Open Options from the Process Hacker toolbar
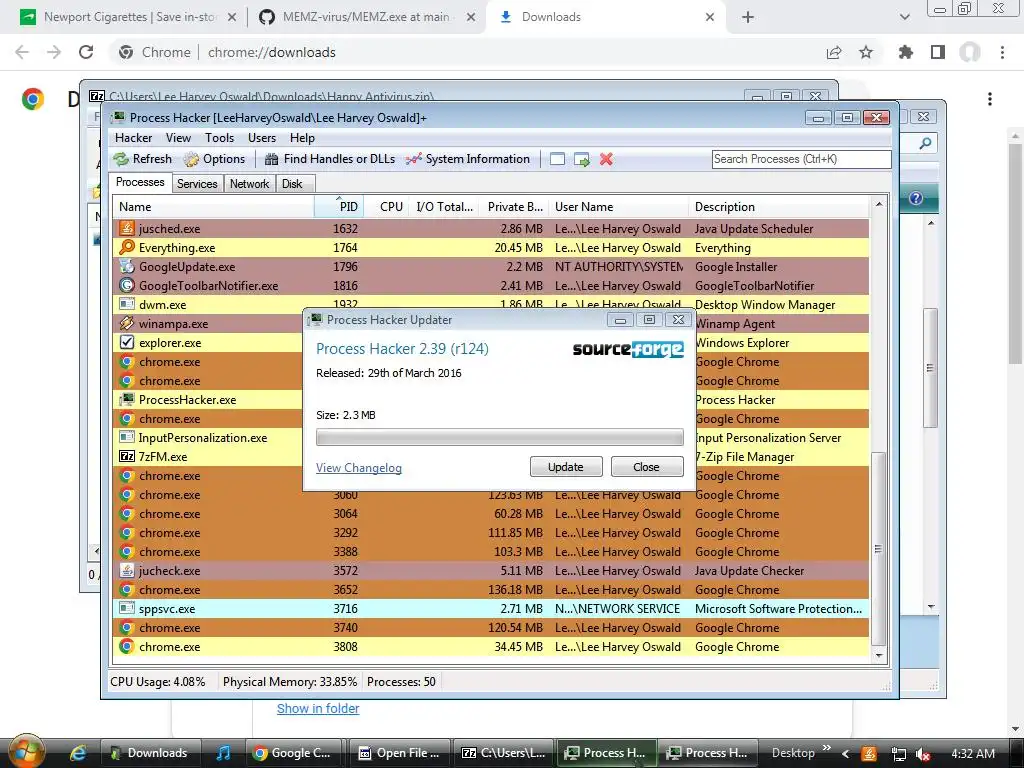The image size is (1024, 768). point(214,159)
